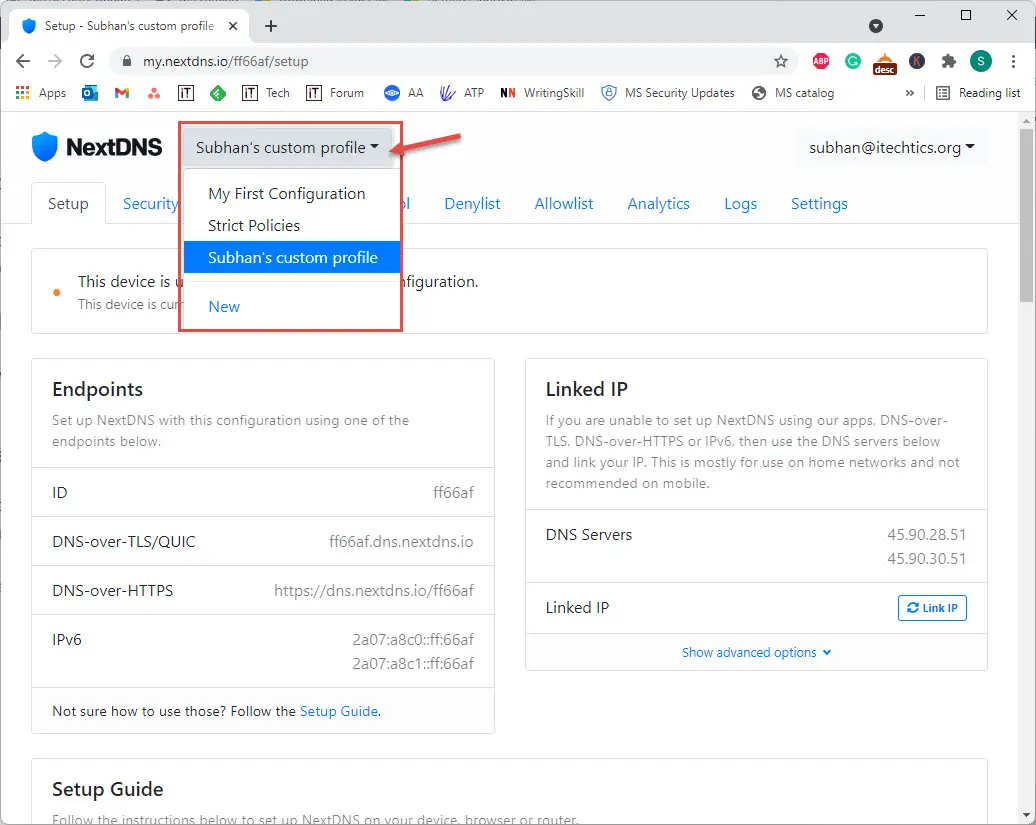Screen dimensions: 1036x825
Task: Open the Outlook bookmark icon
Action: coord(90,93)
